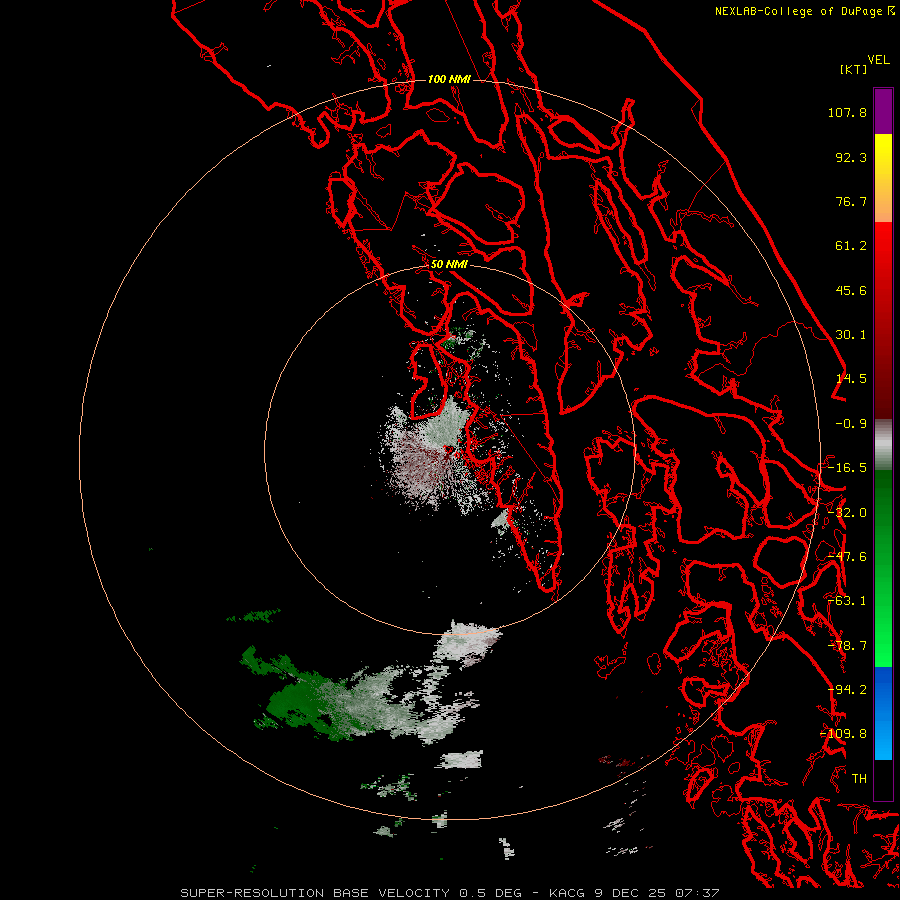Screen dimensions: 900x900
Task: Pick the purple segment of velocity color bar
Action: coord(883,111)
